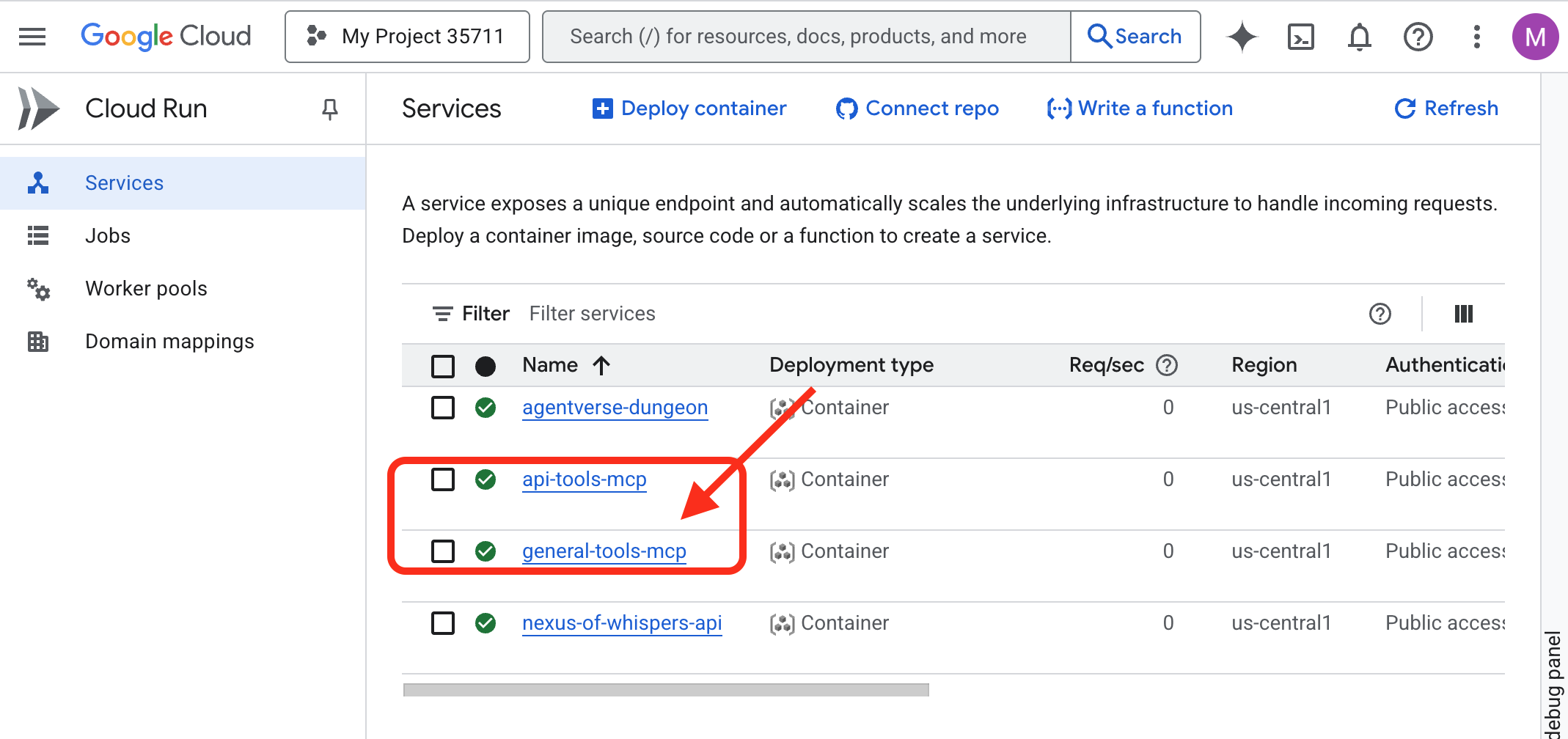The image size is (1568, 739).
Task: Open the main navigation hamburger menu
Action: click(32, 37)
